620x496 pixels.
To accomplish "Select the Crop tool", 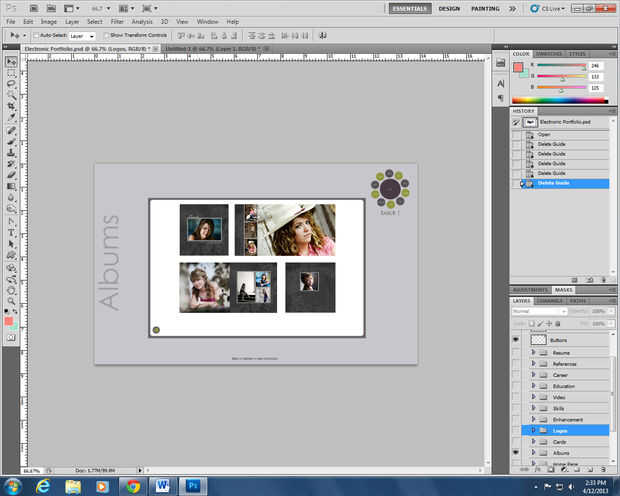I will tap(11, 108).
